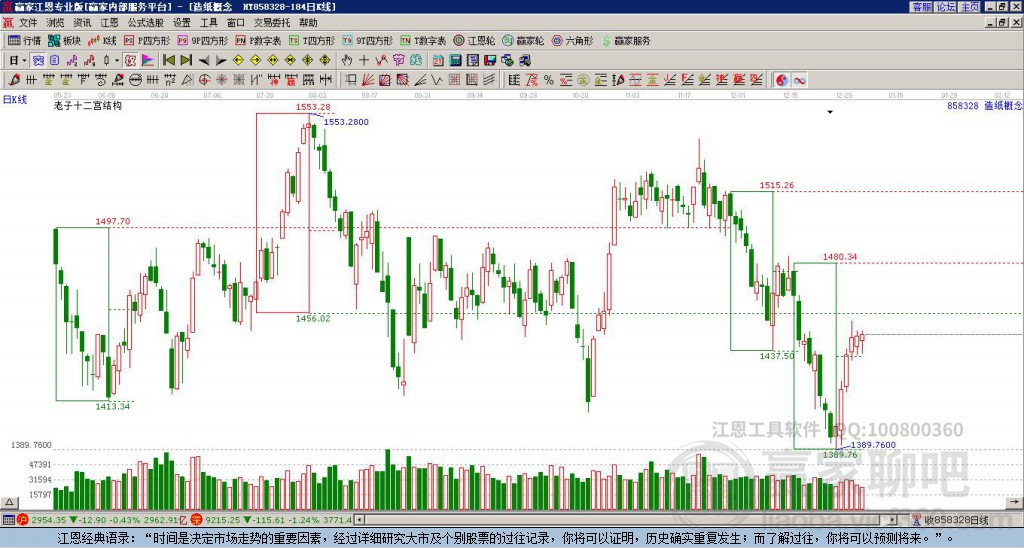The image size is (1024, 548).
Task: Click the 1480.34 level label
Action: 840,257
